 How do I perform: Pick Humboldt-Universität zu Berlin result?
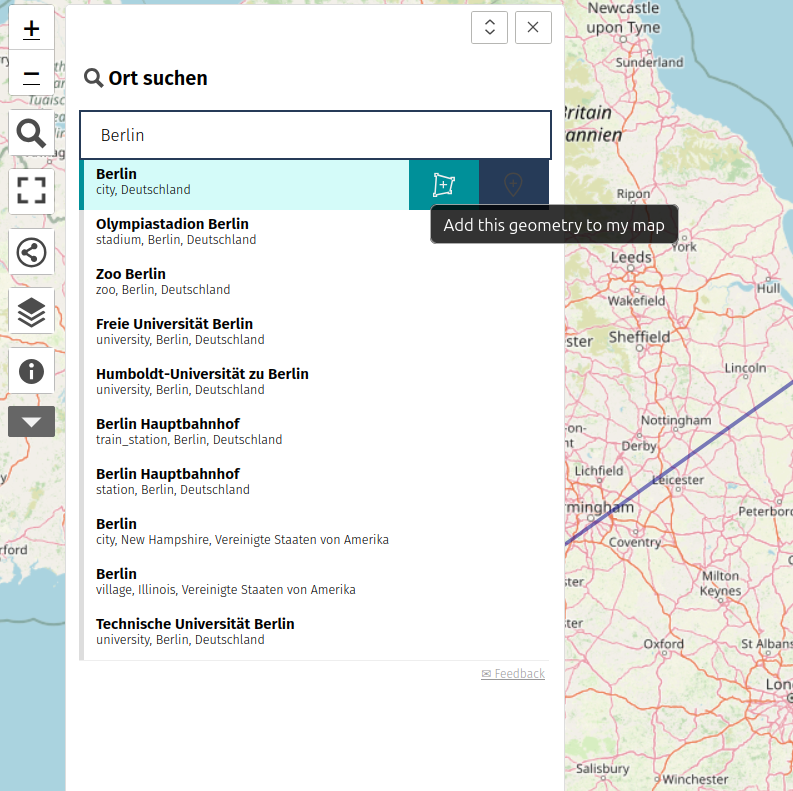tap(202, 381)
